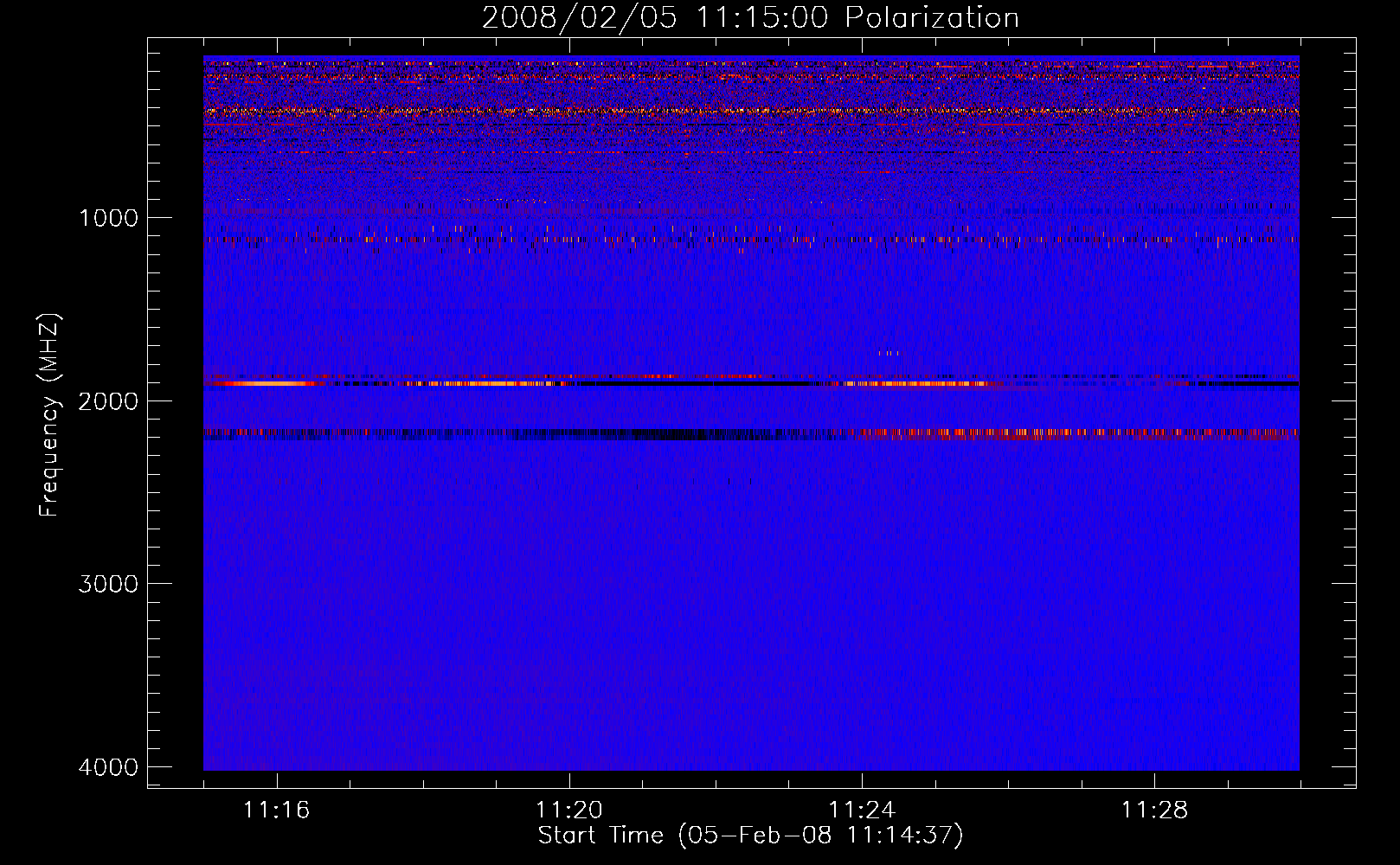Click the 4000 frequency tick label
This screenshot has height=865, width=1400.
[x=108, y=767]
